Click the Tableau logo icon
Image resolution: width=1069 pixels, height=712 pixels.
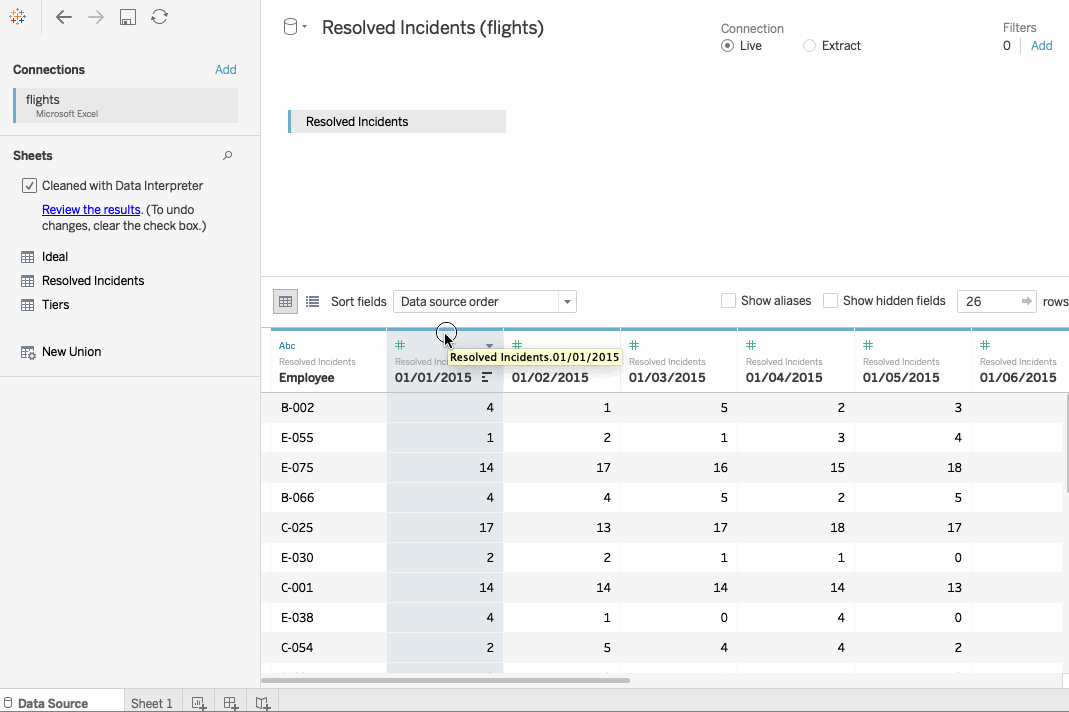[x=18, y=17]
